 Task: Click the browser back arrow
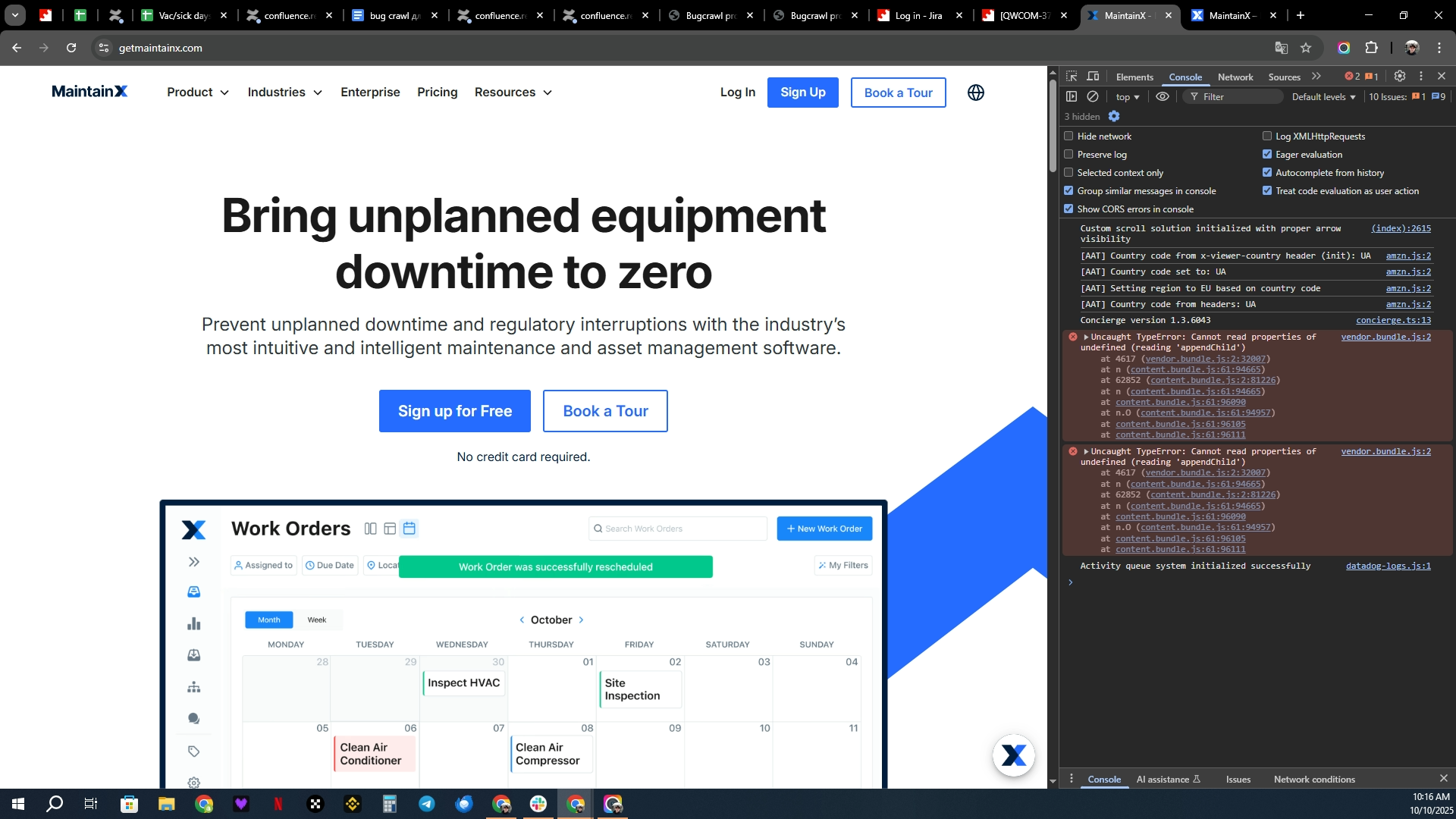17,48
